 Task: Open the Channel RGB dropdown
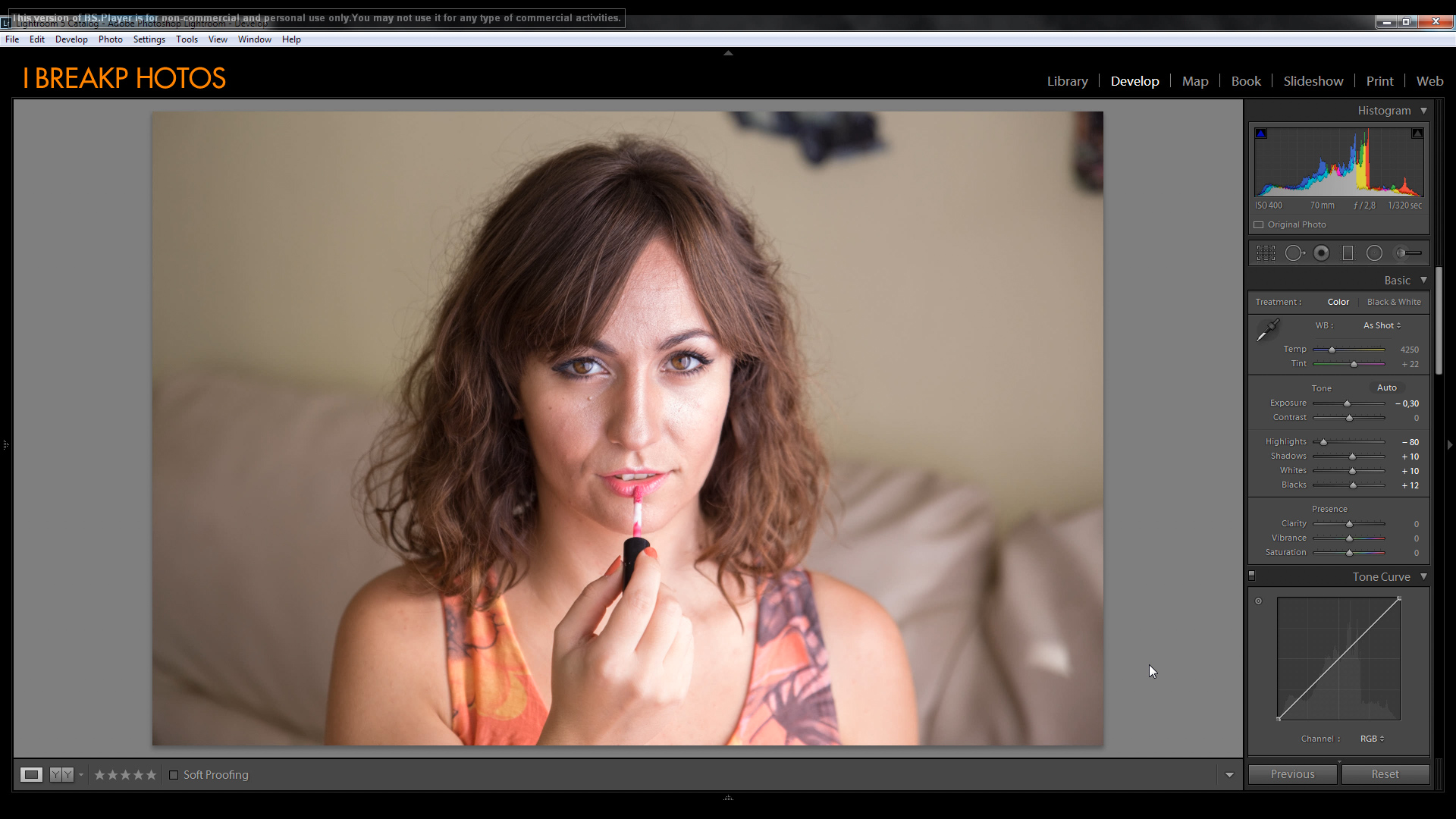(1372, 739)
